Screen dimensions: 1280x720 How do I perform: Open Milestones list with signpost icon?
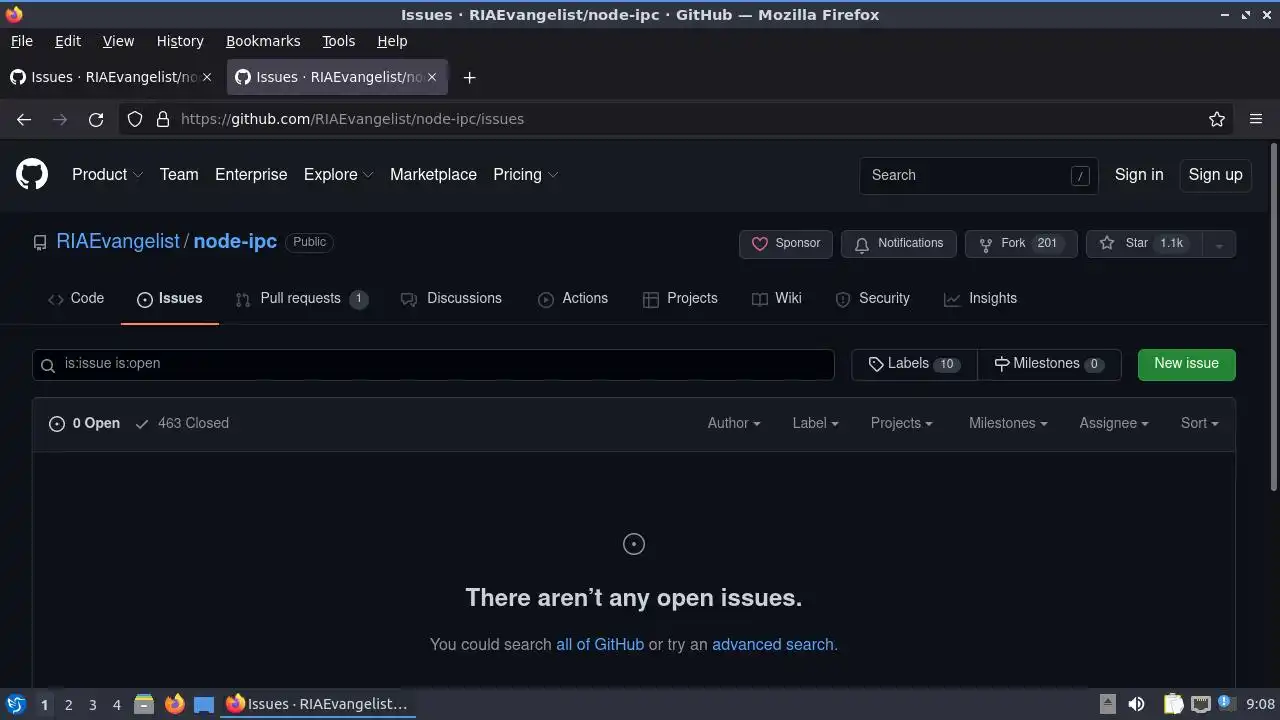(1049, 364)
